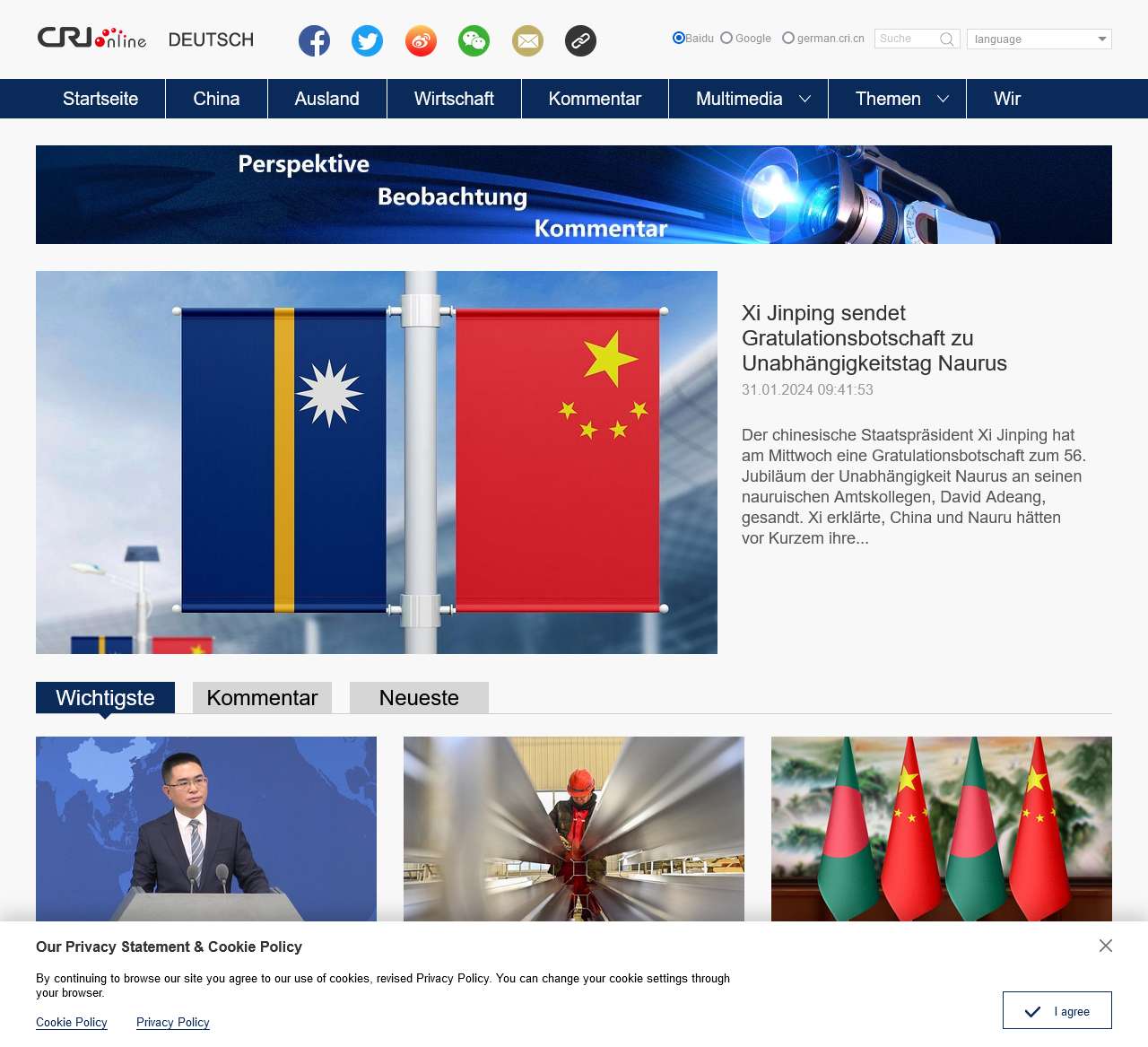The width and height of the screenshot is (1148, 1047).
Task: Open the Weibo share icon
Action: (421, 40)
